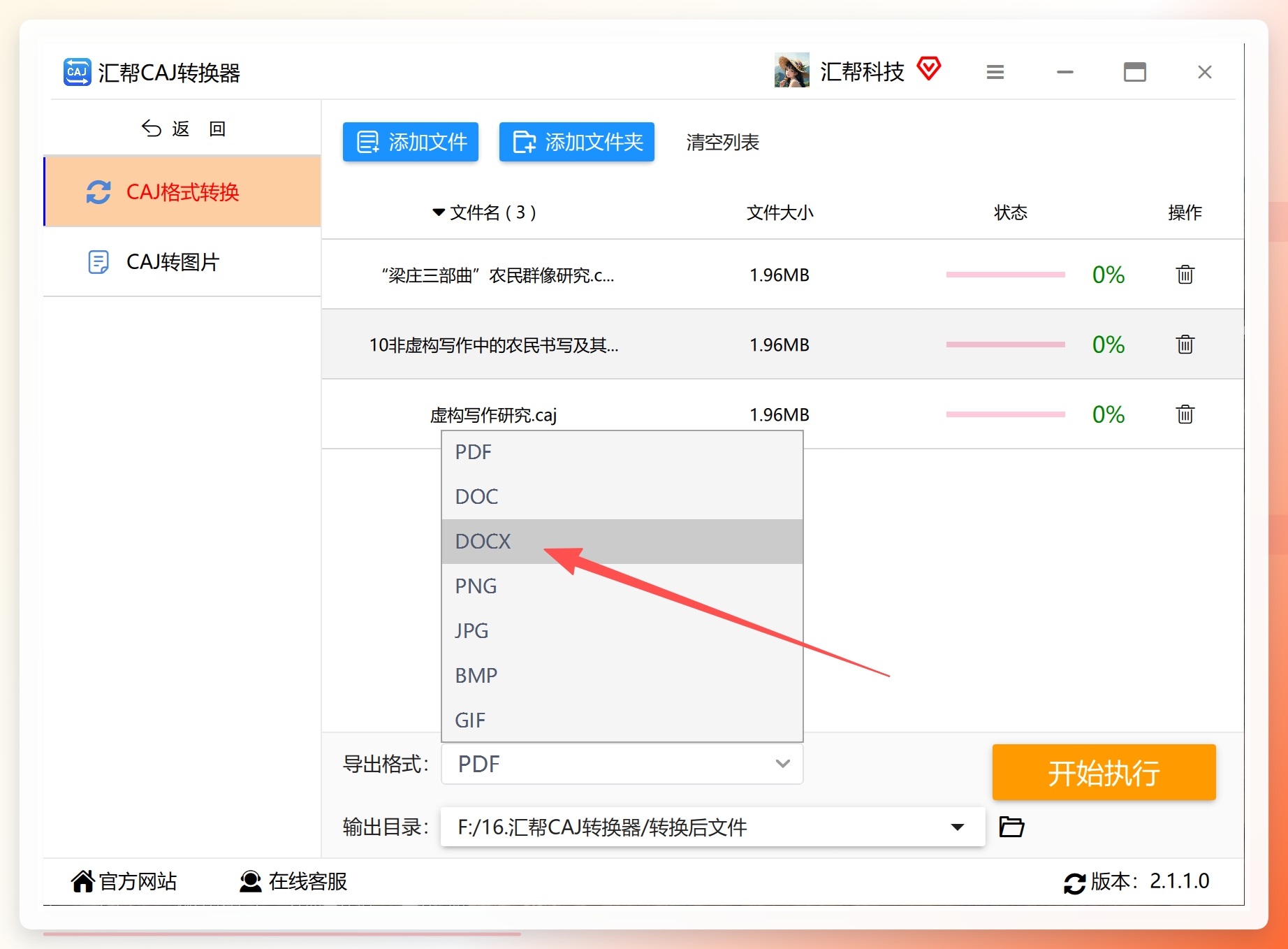Screen dimensions: 1288x949
Task: Start conversion with 开始执行
Action: click(x=1104, y=772)
